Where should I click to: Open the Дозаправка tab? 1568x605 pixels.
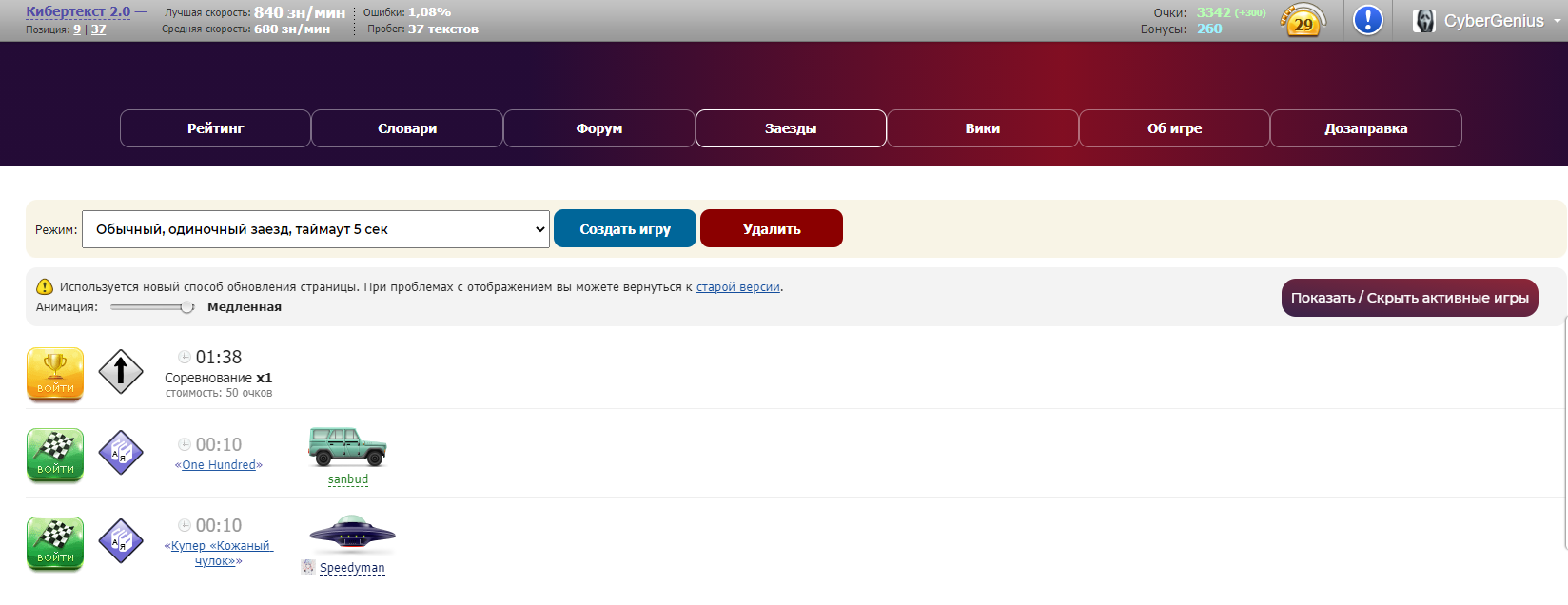tap(1366, 128)
